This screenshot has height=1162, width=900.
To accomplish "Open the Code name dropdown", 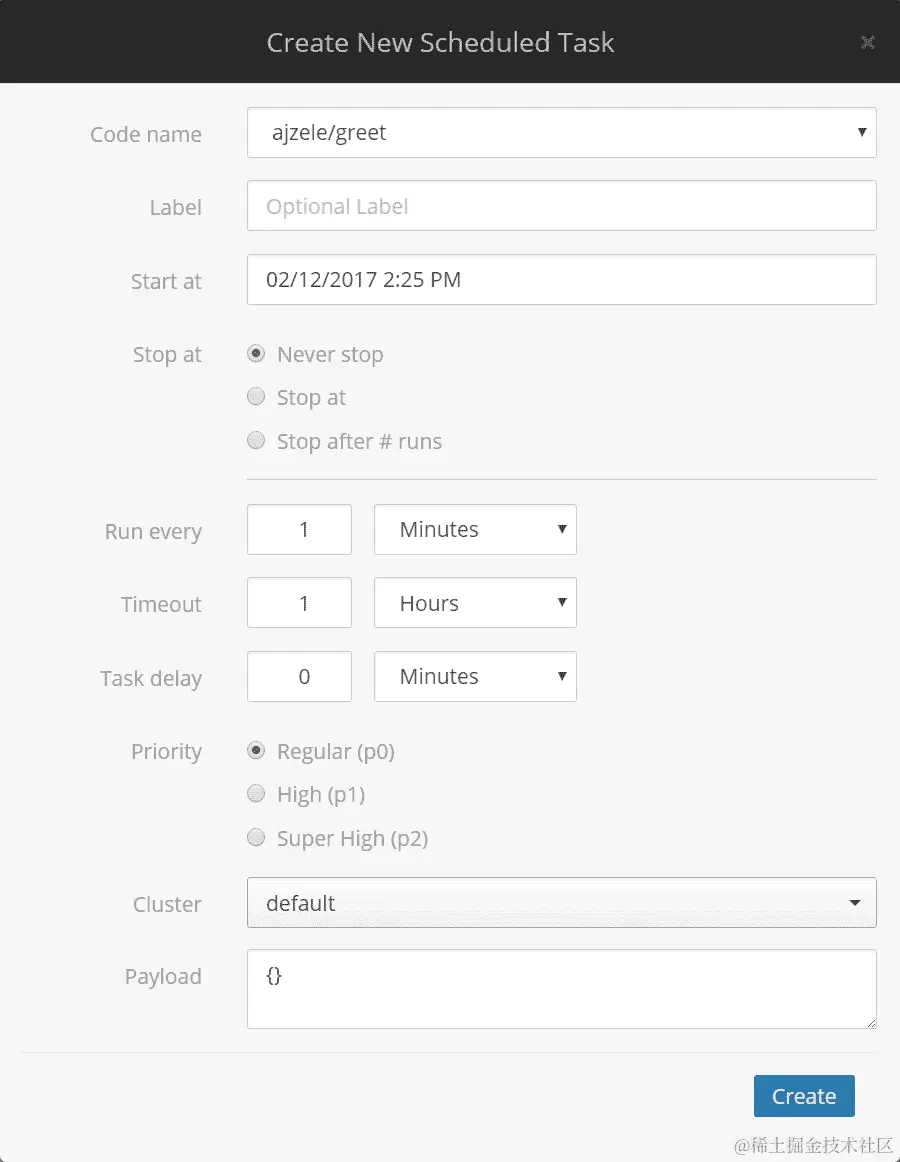I will click(561, 133).
